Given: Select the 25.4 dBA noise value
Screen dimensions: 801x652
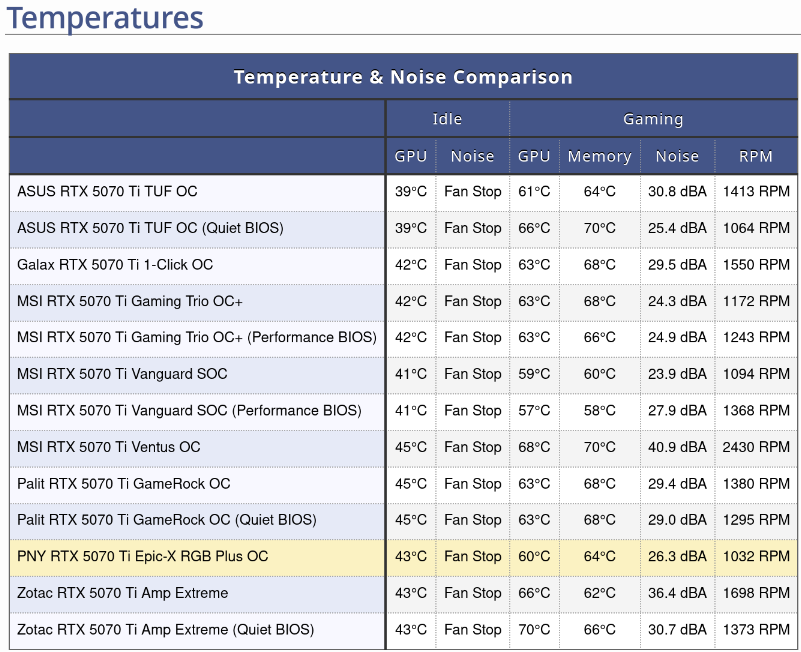Looking at the screenshot, I should click(x=677, y=228).
